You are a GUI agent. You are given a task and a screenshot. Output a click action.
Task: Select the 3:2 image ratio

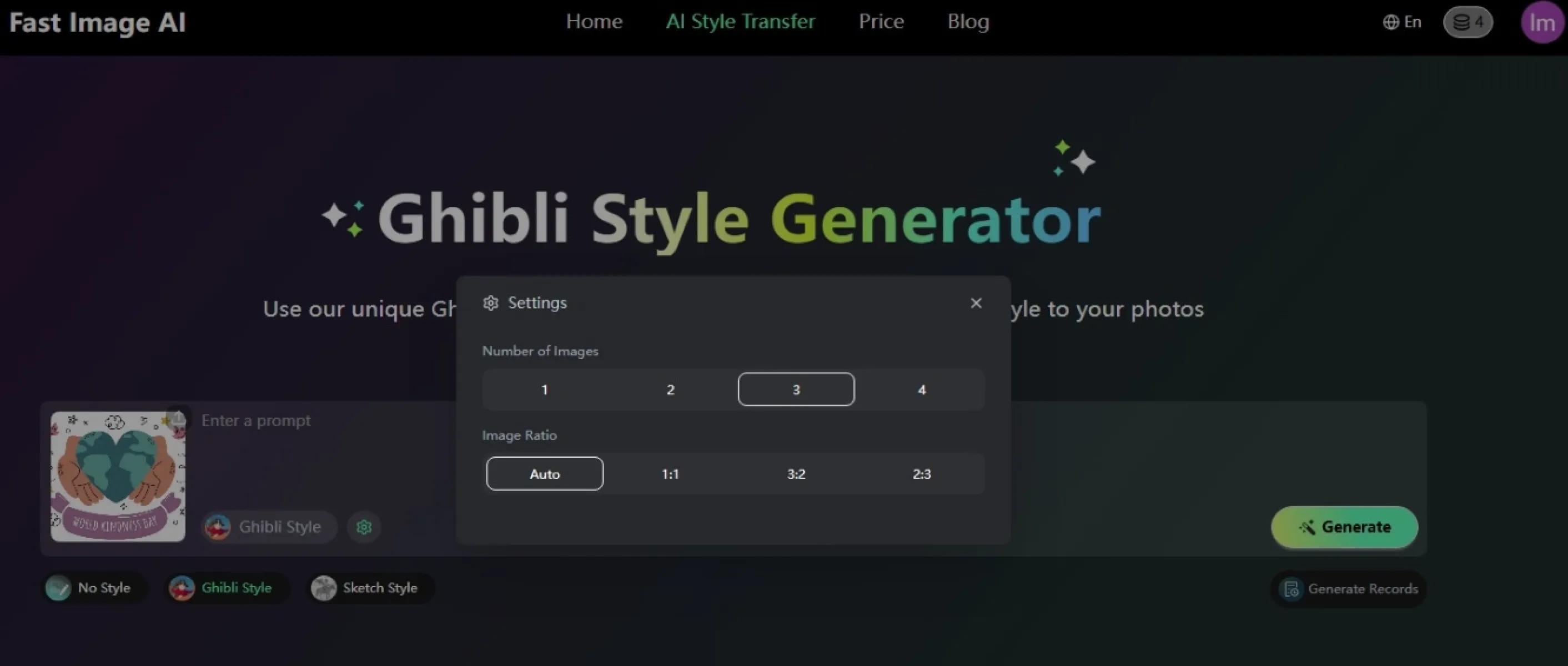point(796,474)
